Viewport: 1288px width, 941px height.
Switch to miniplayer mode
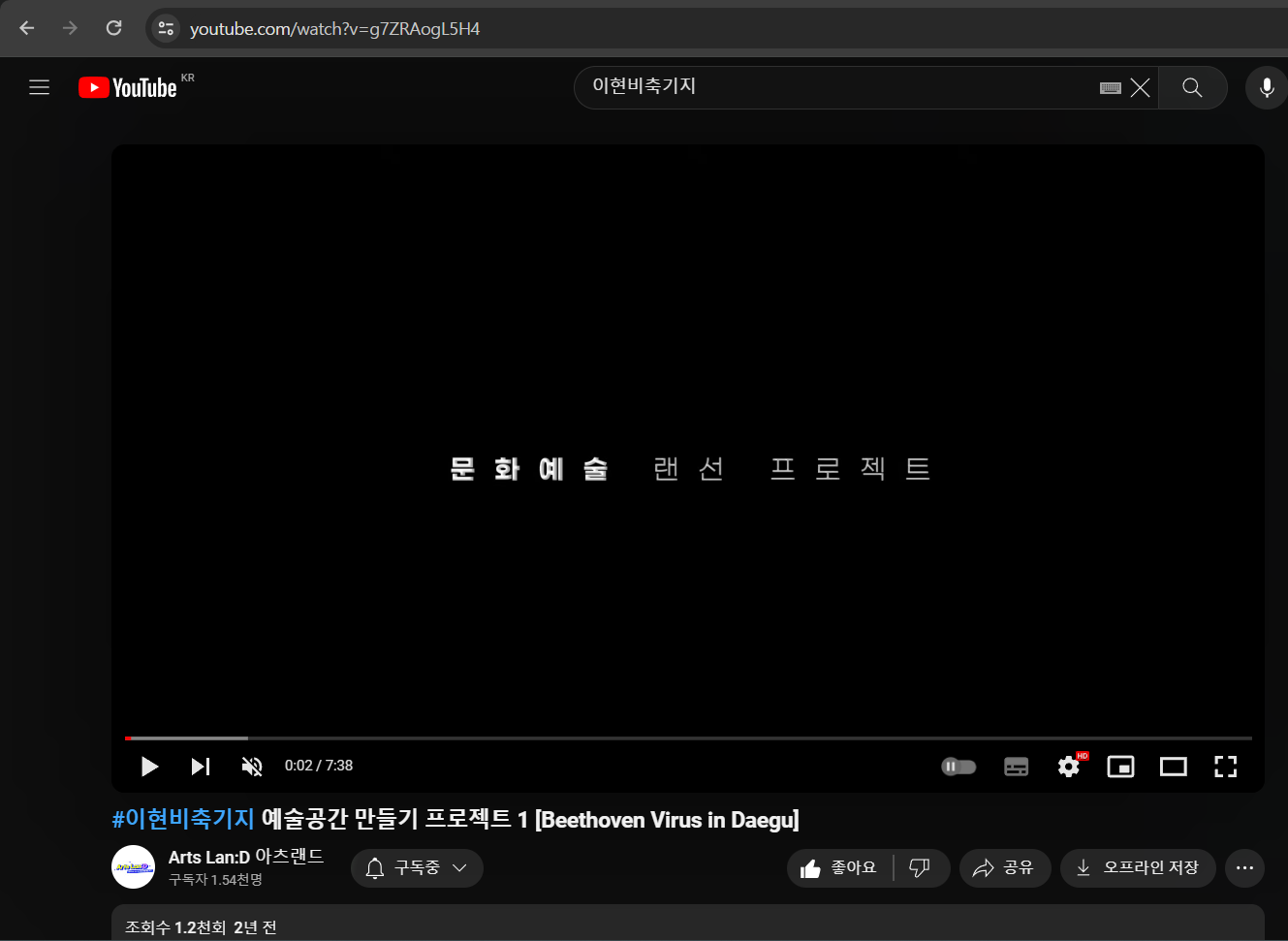pyautogui.click(x=1120, y=767)
